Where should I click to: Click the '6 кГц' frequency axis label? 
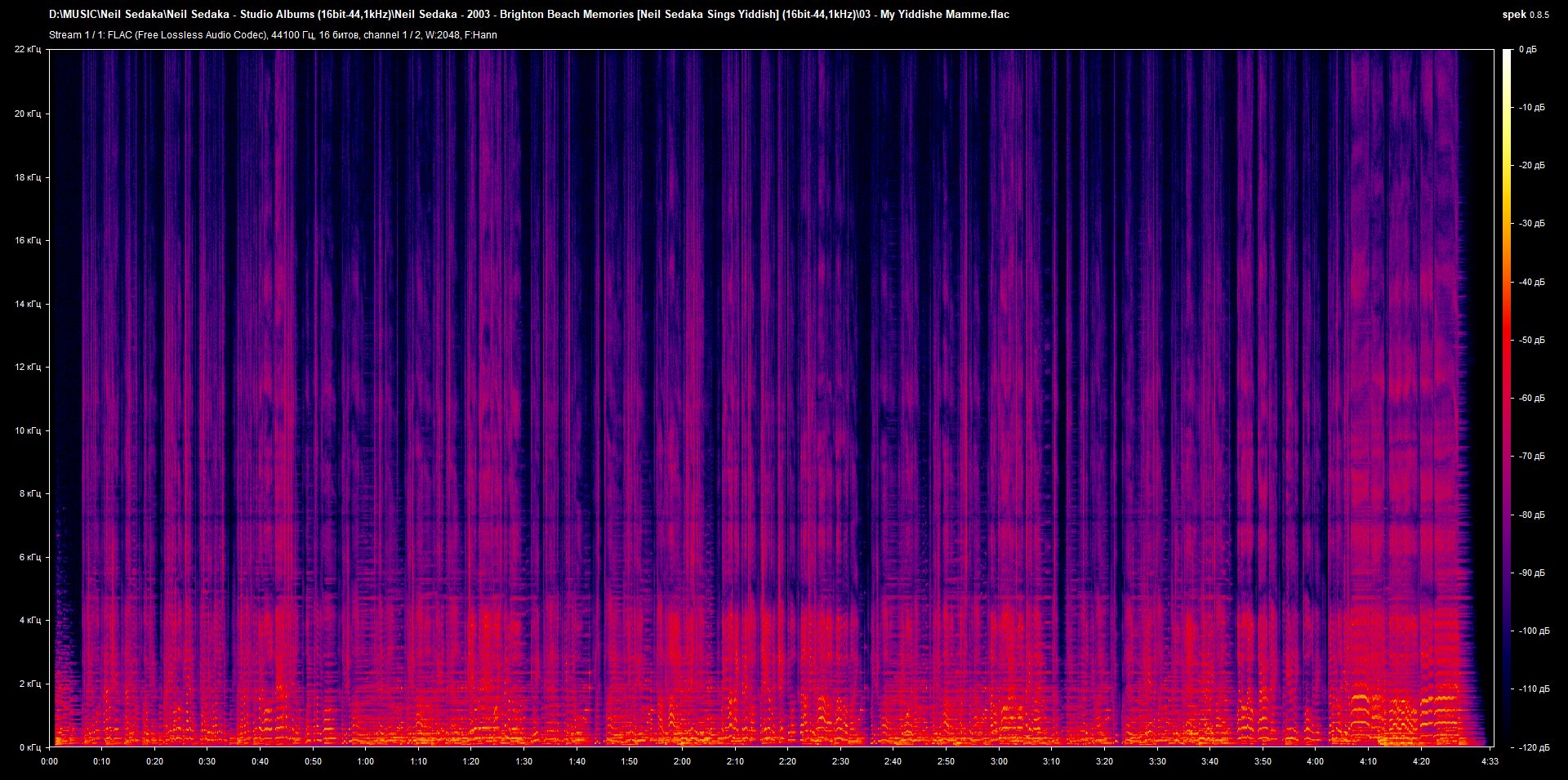pos(30,557)
